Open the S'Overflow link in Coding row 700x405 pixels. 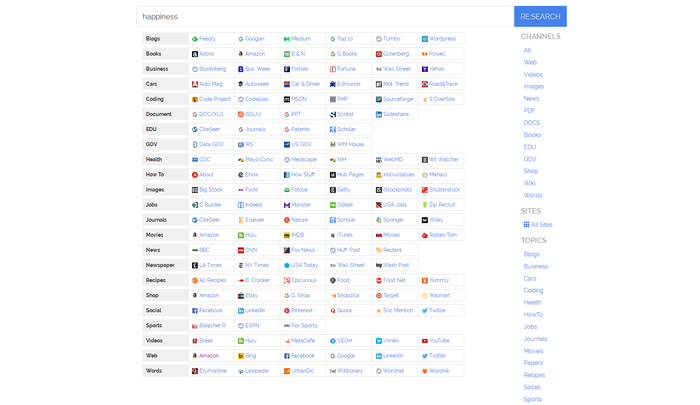[x=442, y=99]
